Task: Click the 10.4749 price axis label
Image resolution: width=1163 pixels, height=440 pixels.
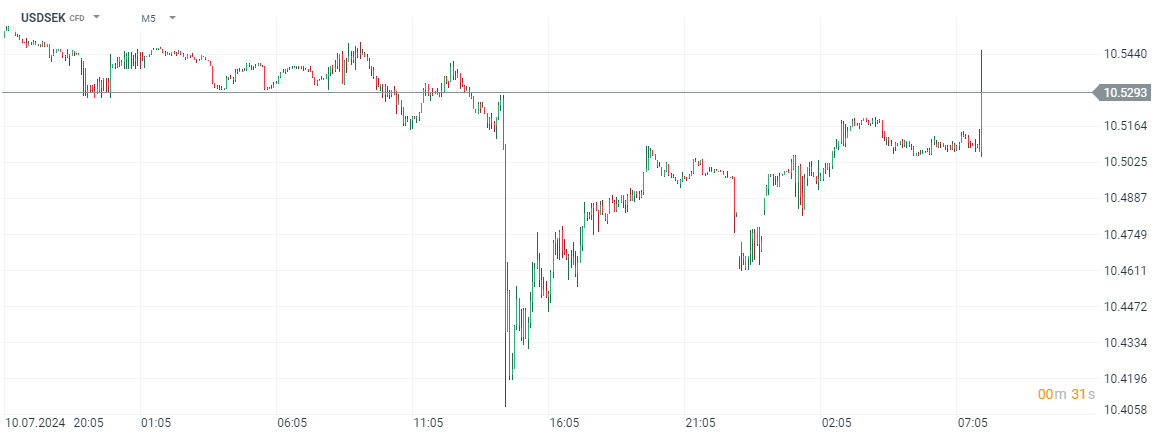Action: [x=1126, y=235]
